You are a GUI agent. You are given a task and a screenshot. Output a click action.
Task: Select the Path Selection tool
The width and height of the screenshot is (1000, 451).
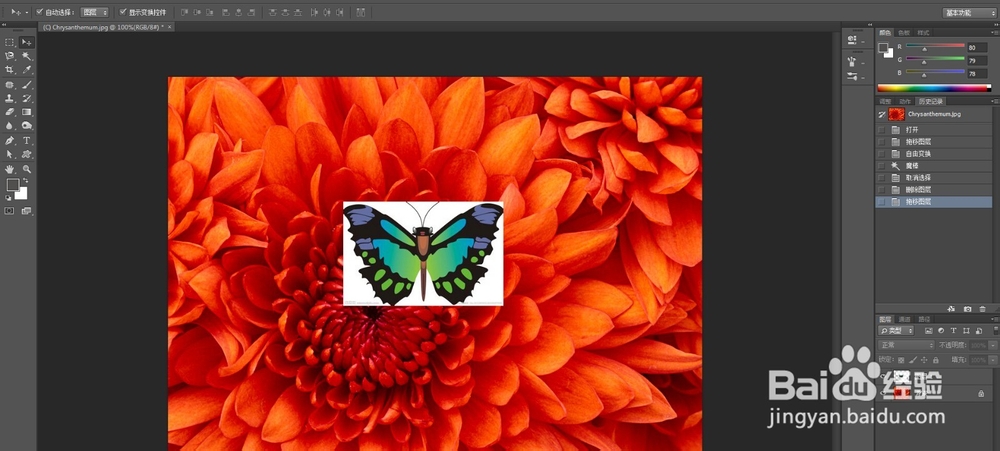point(10,154)
